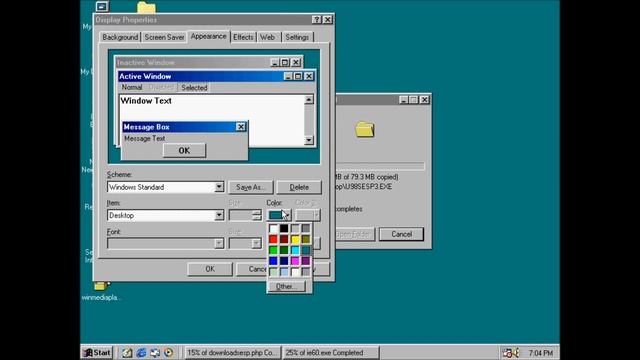The image size is (640, 360).
Task: Click Window Text in the preview
Action: click(x=146, y=101)
